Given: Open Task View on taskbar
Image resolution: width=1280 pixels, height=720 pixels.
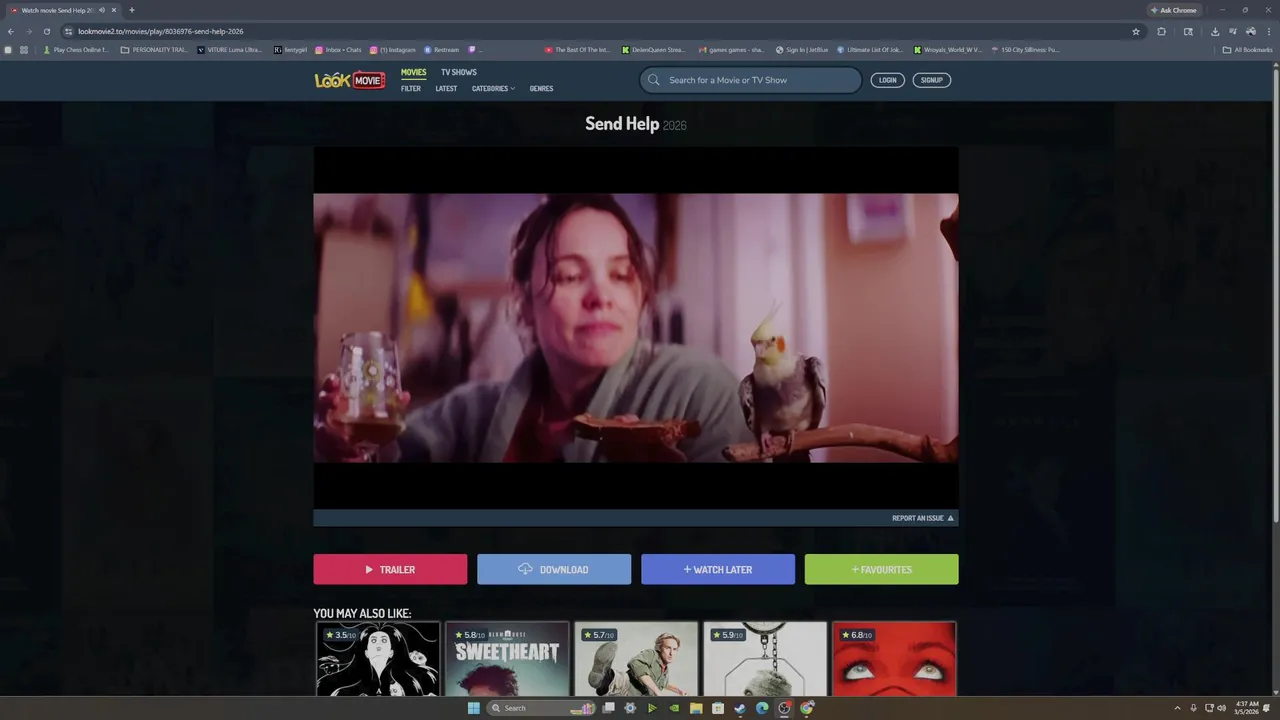Looking at the screenshot, I should click(x=608, y=708).
